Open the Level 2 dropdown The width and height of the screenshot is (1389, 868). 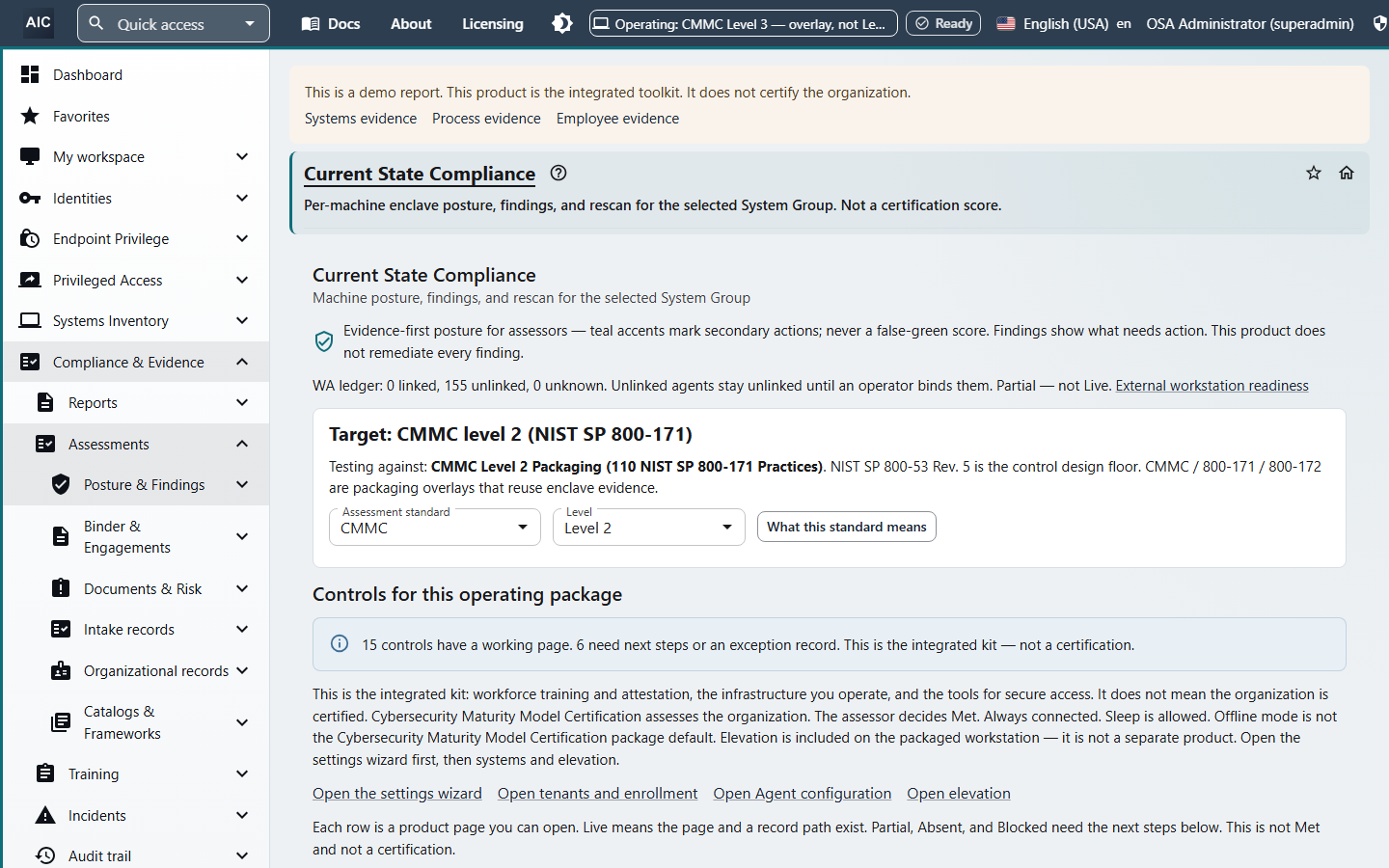click(x=648, y=528)
